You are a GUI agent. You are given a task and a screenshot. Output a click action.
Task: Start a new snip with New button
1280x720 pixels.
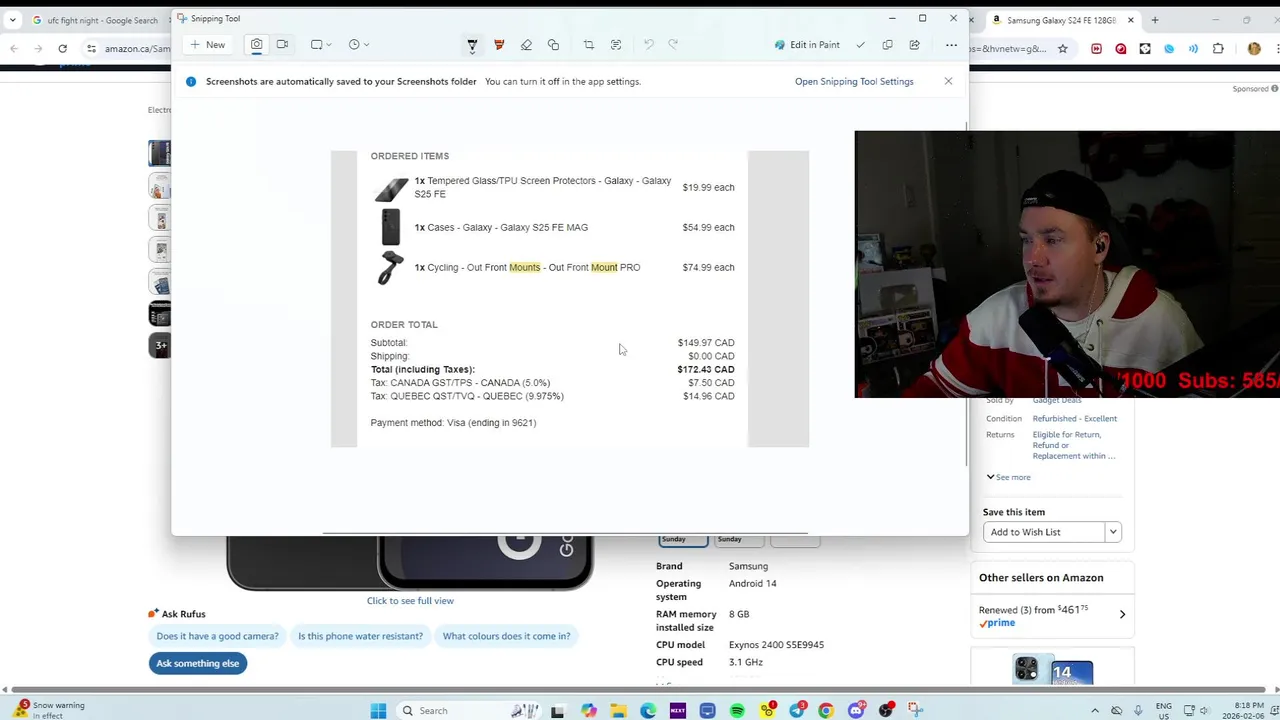(x=208, y=45)
